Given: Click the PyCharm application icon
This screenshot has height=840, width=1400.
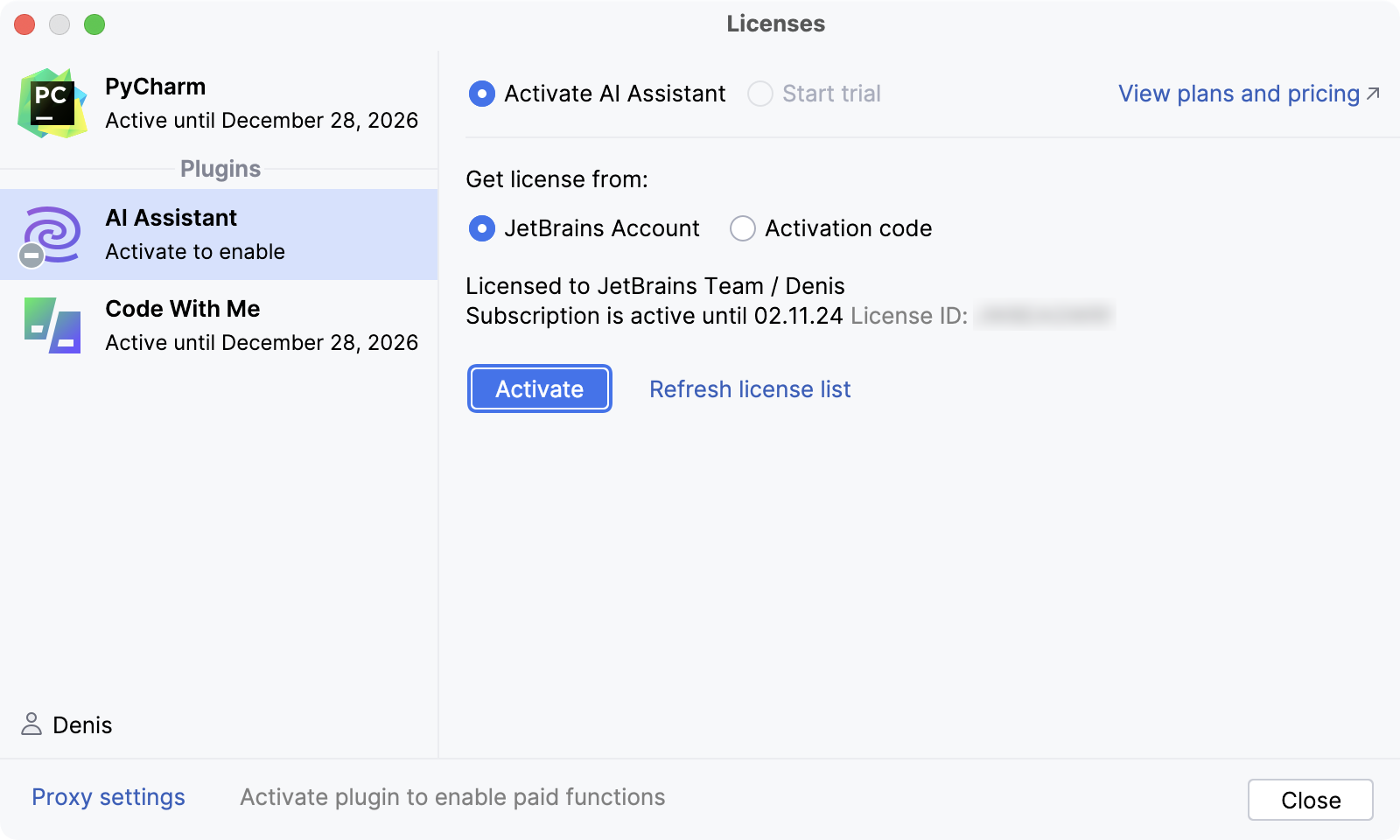Looking at the screenshot, I should tap(52, 103).
